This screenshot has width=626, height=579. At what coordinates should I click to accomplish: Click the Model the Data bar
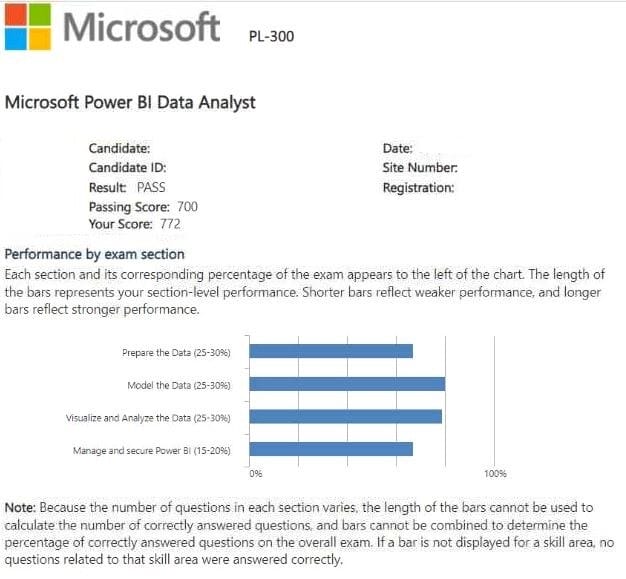pyautogui.click(x=347, y=384)
